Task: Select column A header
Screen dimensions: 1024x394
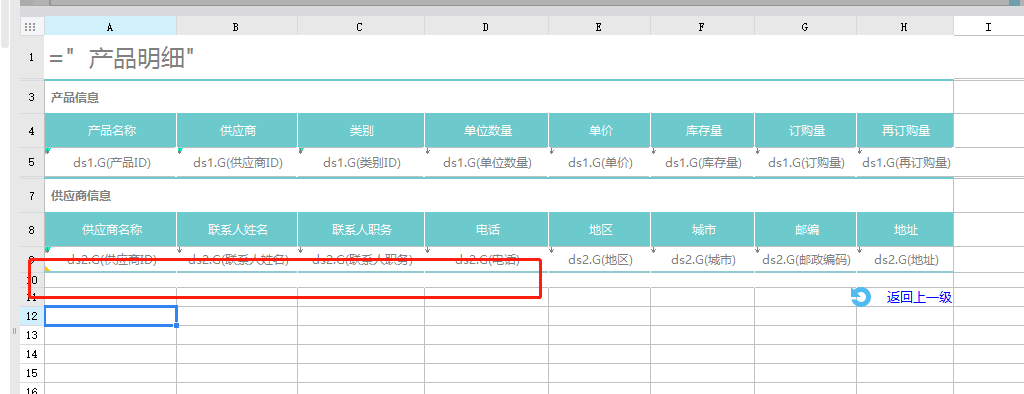Action: [x=110, y=27]
